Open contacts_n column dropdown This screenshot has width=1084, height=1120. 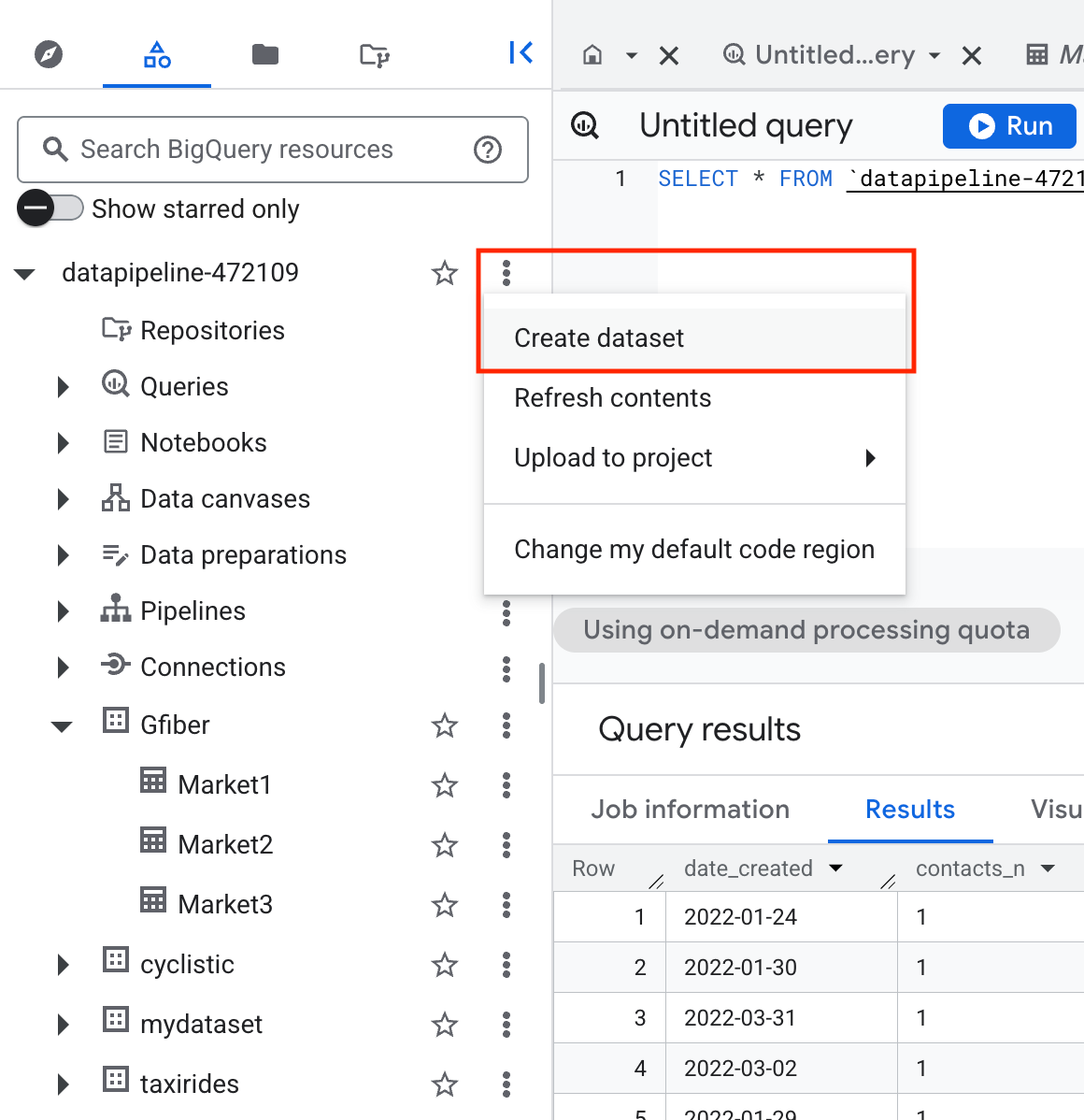(1048, 869)
